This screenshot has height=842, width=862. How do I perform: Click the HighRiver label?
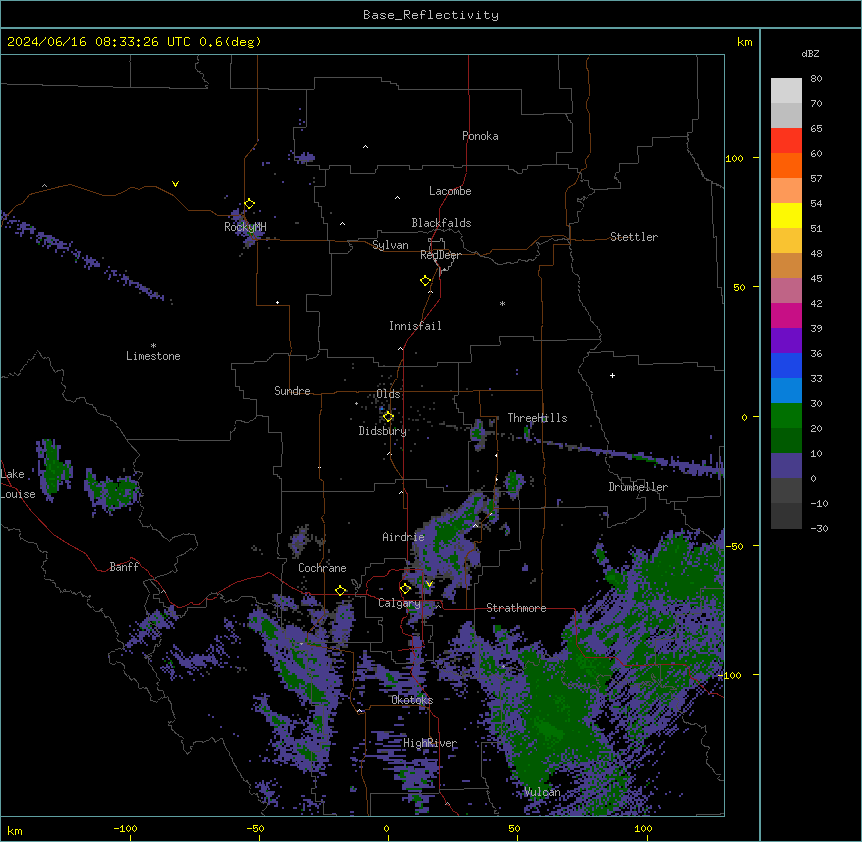430,743
